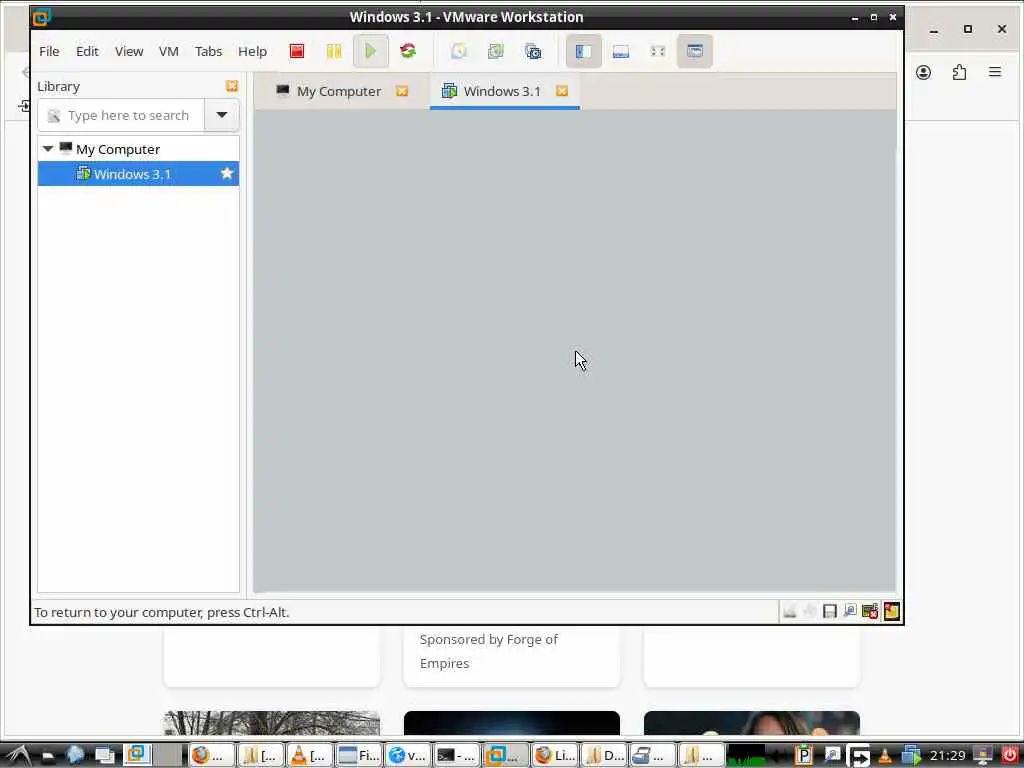Click the VLC task in the taskbar

309,756
